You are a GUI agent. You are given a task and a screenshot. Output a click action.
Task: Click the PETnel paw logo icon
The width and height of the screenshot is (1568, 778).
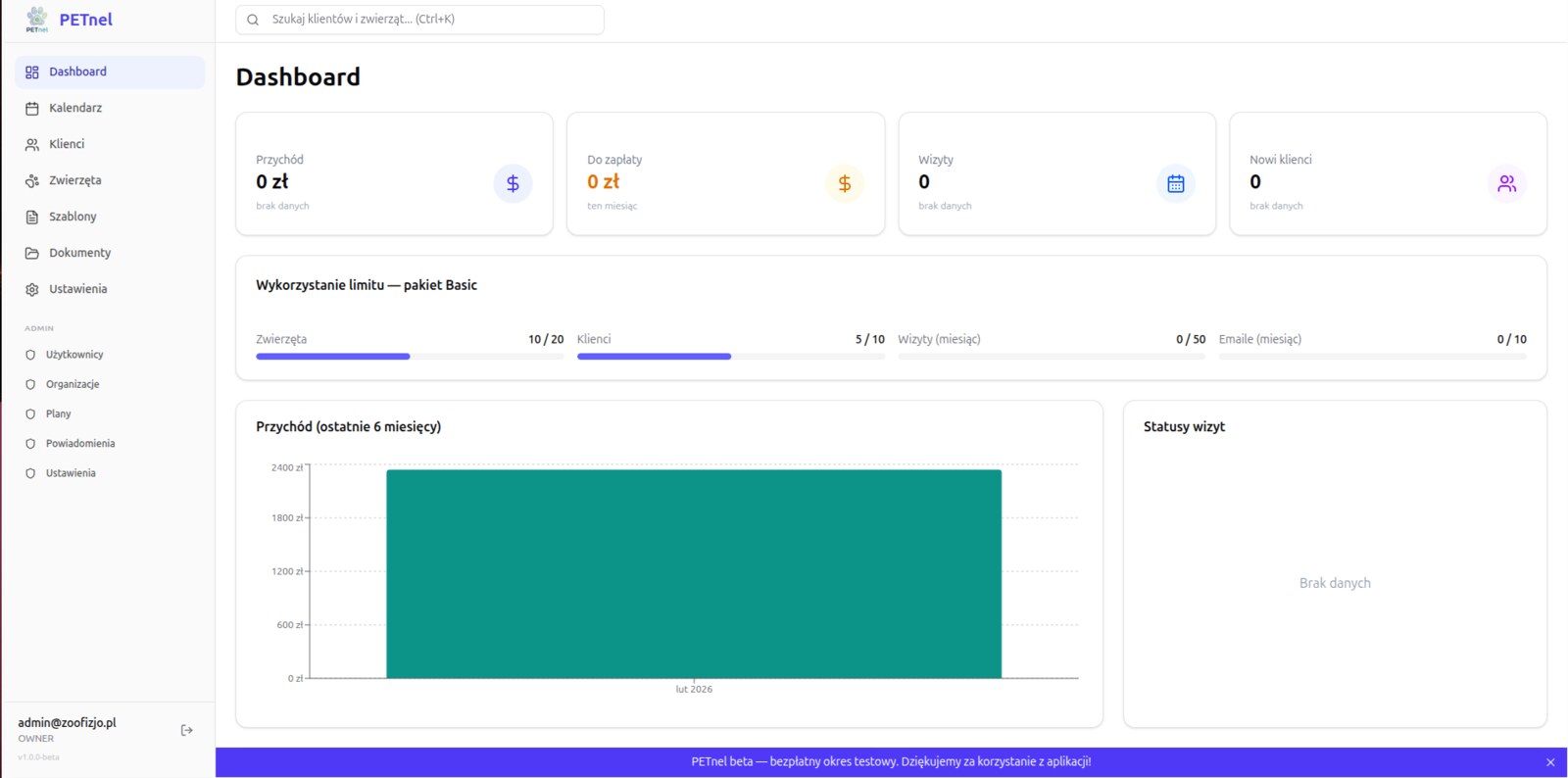coord(37,19)
